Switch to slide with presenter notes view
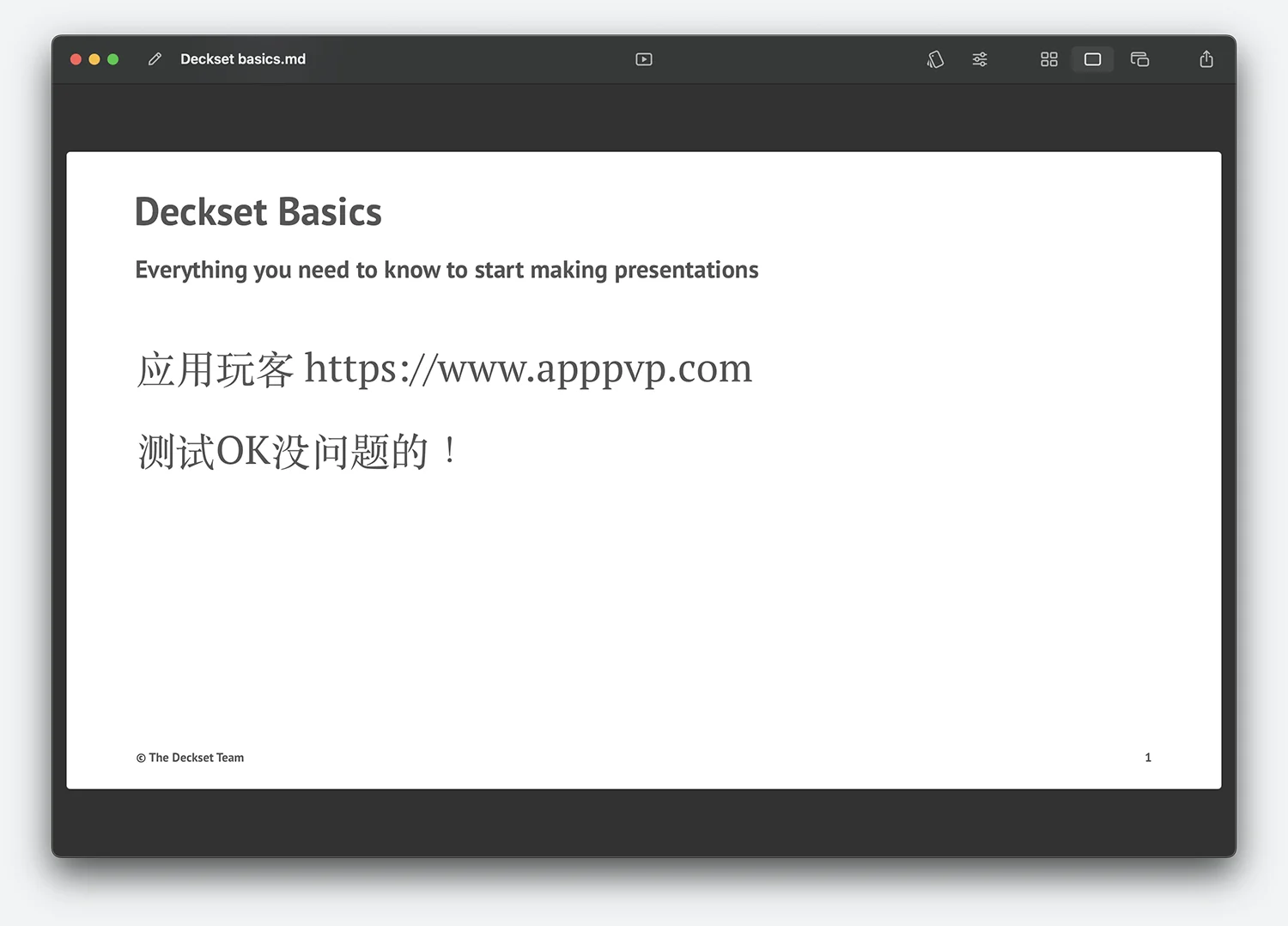 point(1139,59)
